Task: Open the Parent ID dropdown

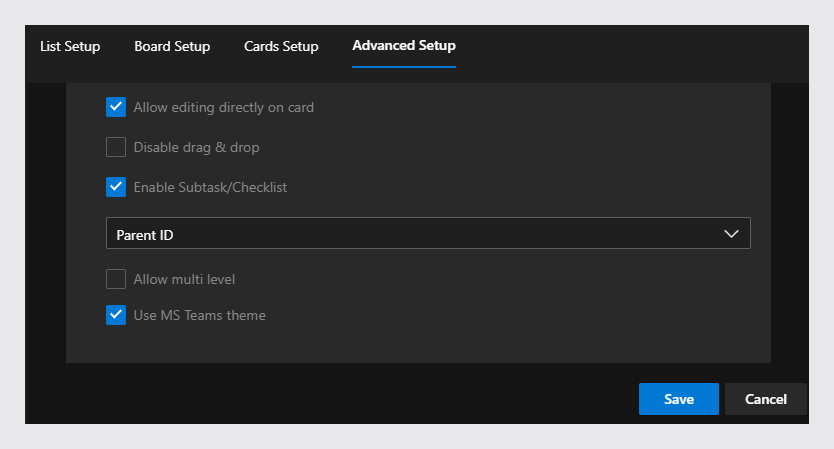Action: click(428, 233)
